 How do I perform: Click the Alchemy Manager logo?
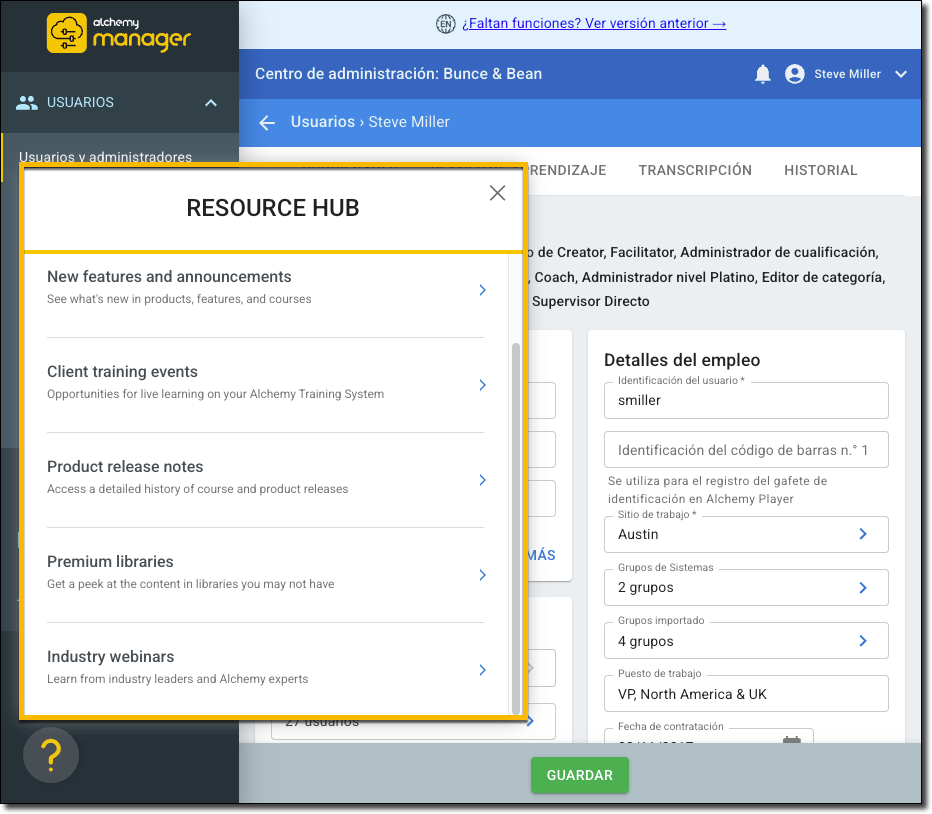119,33
